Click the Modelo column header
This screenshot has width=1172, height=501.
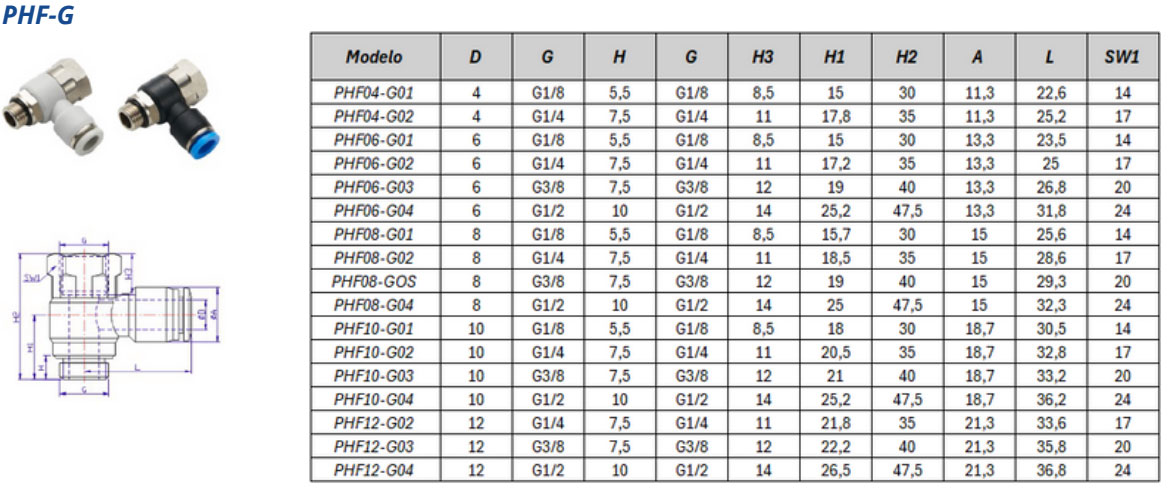[x=373, y=58]
